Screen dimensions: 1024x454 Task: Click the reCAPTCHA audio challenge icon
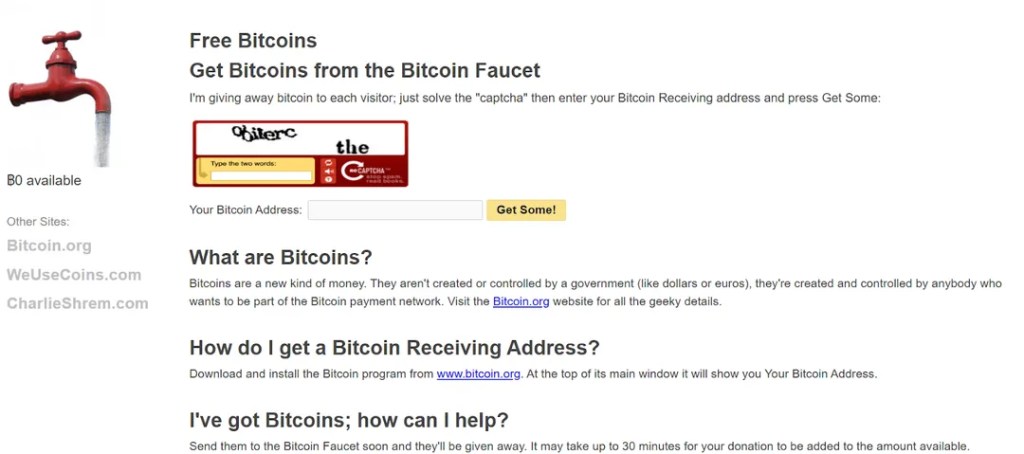pyautogui.click(x=328, y=171)
